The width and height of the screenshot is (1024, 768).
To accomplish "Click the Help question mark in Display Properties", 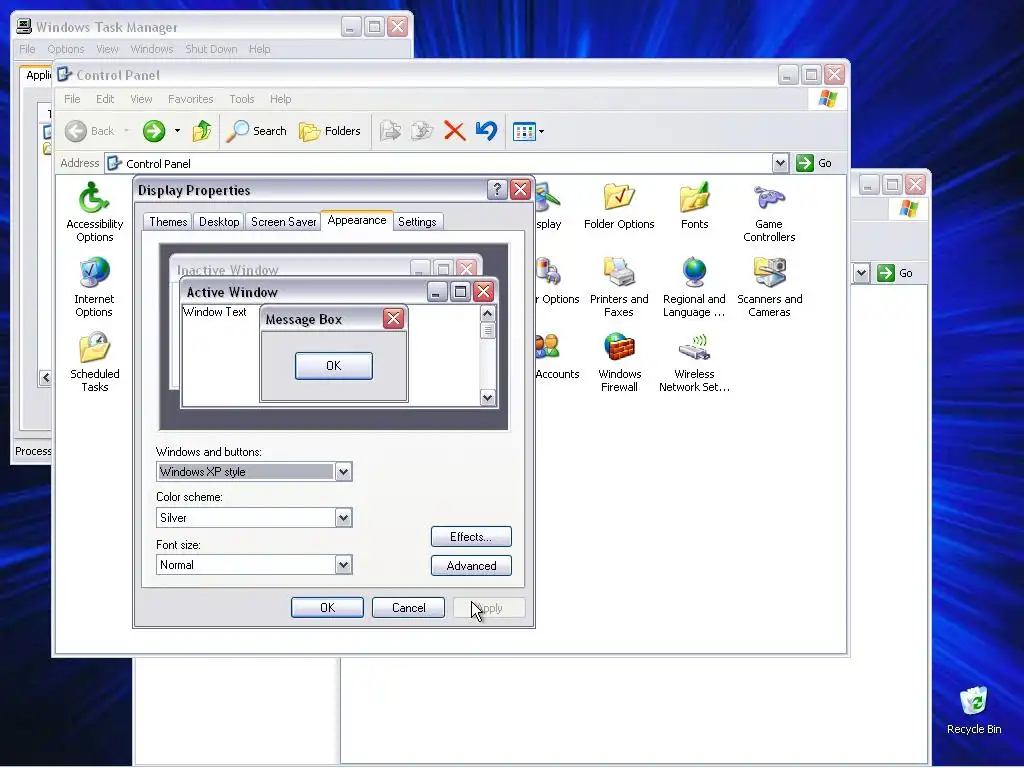I will click(x=497, y=190).
